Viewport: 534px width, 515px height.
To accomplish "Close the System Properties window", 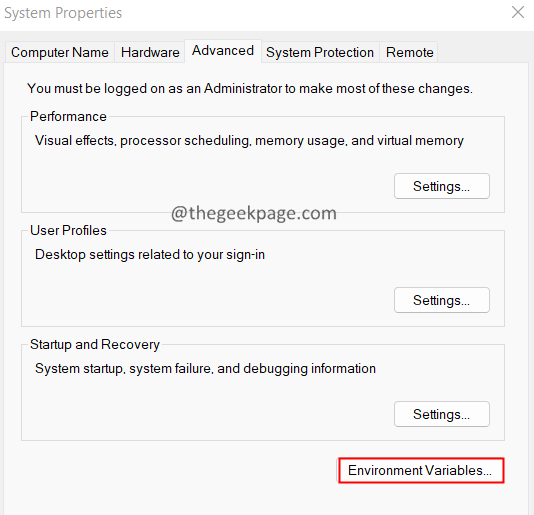I will 518,13.
